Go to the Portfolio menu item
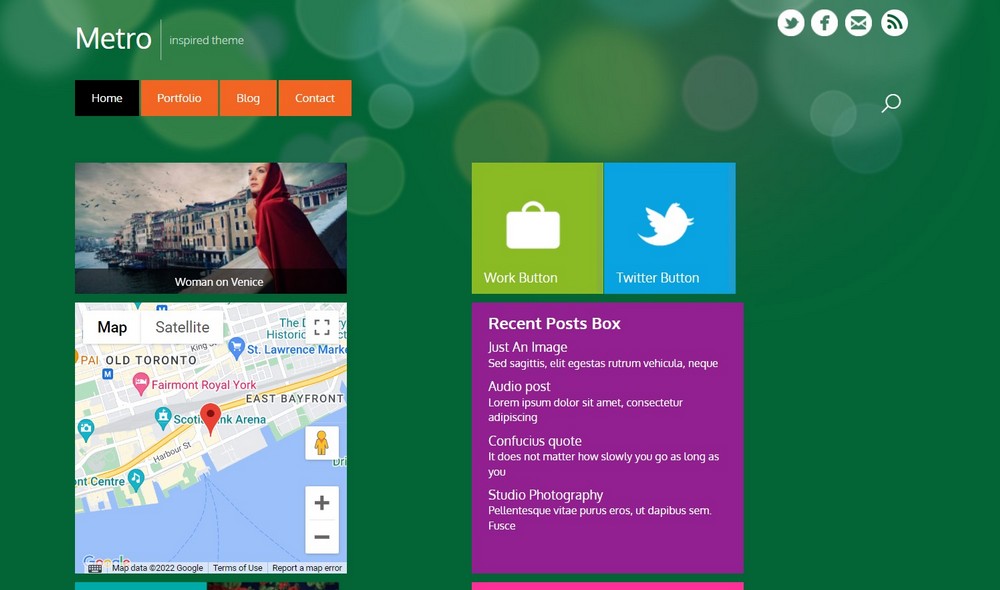This screenshot has height=590, width=1000. [179, 98]
